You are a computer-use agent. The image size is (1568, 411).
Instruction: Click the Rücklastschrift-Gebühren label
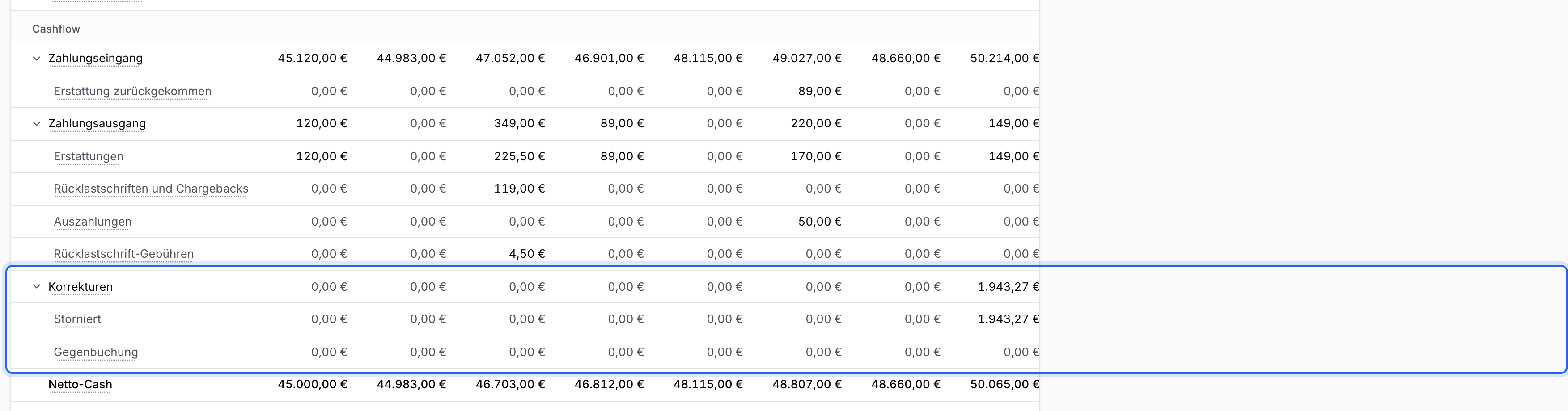(123, 254)
